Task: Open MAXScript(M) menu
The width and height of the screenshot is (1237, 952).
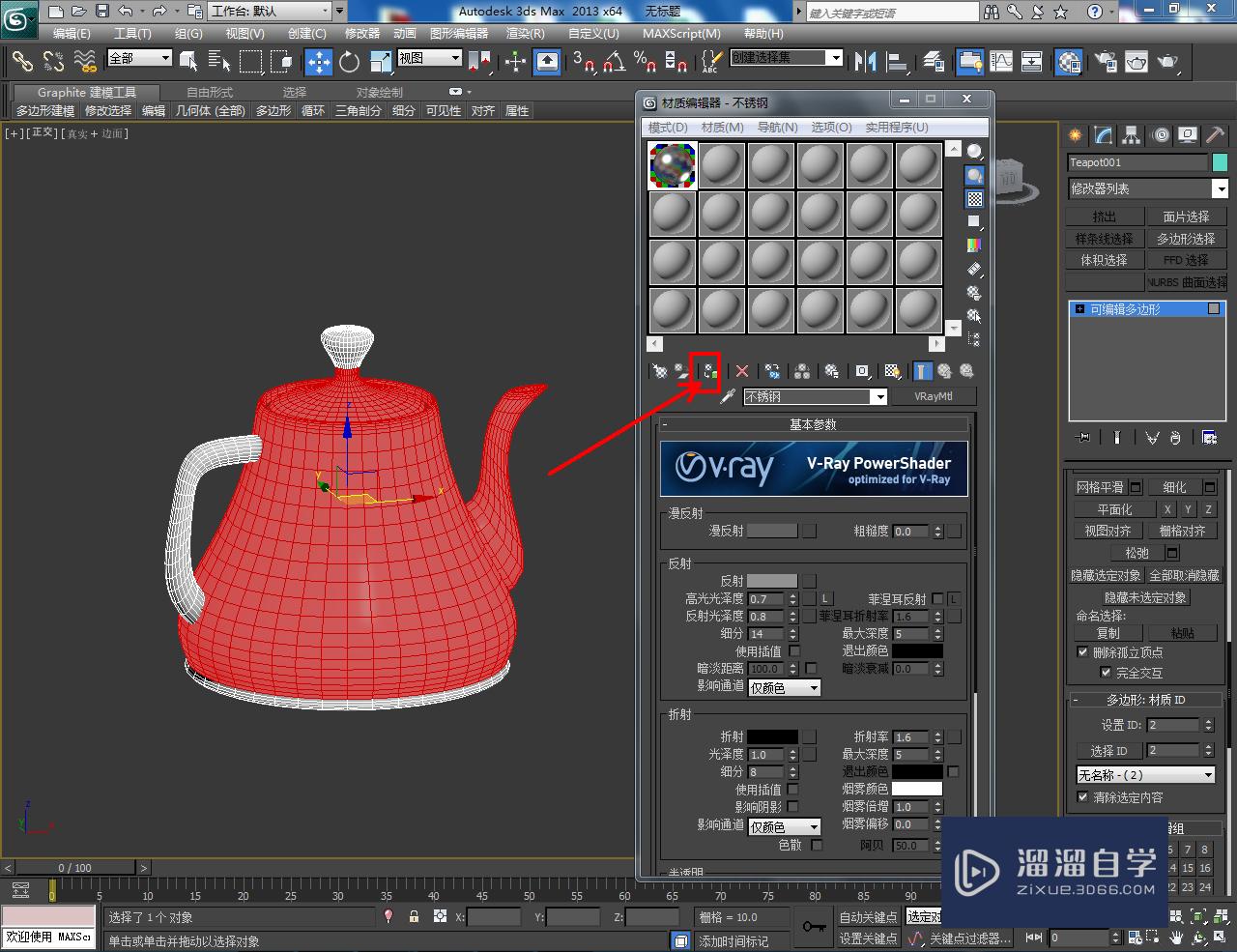Action: point(681,33)
